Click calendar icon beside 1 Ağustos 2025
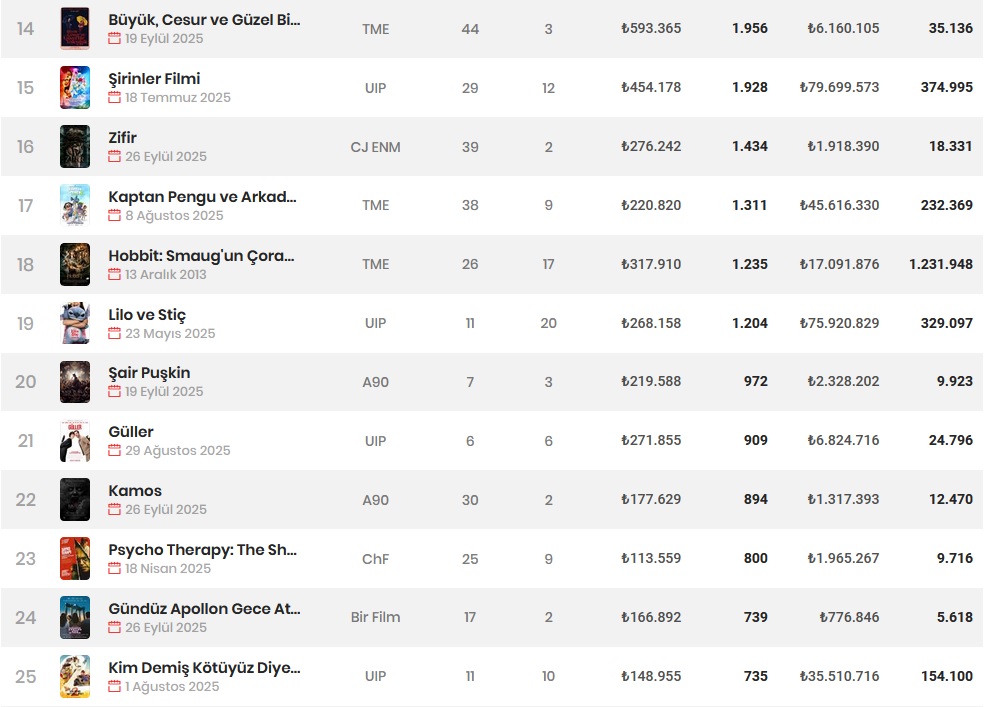 [x=115, y=687]
